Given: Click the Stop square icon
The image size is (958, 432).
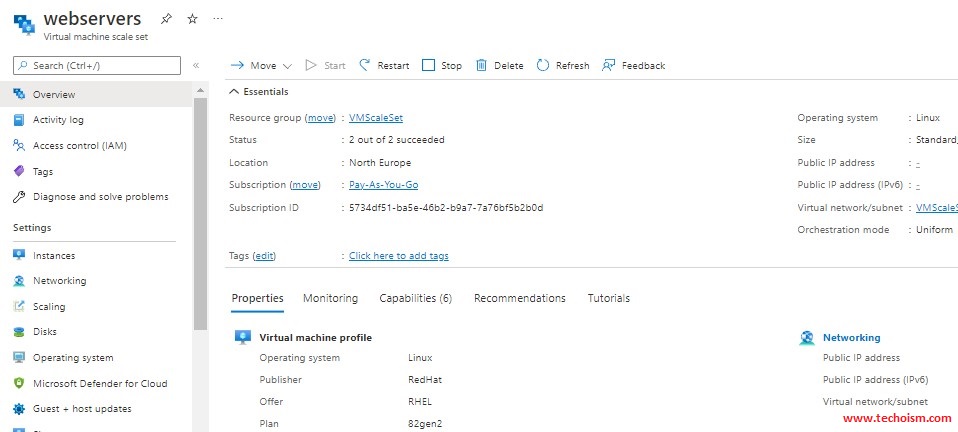Looking at the screenshot, I should tap(428, 65).
